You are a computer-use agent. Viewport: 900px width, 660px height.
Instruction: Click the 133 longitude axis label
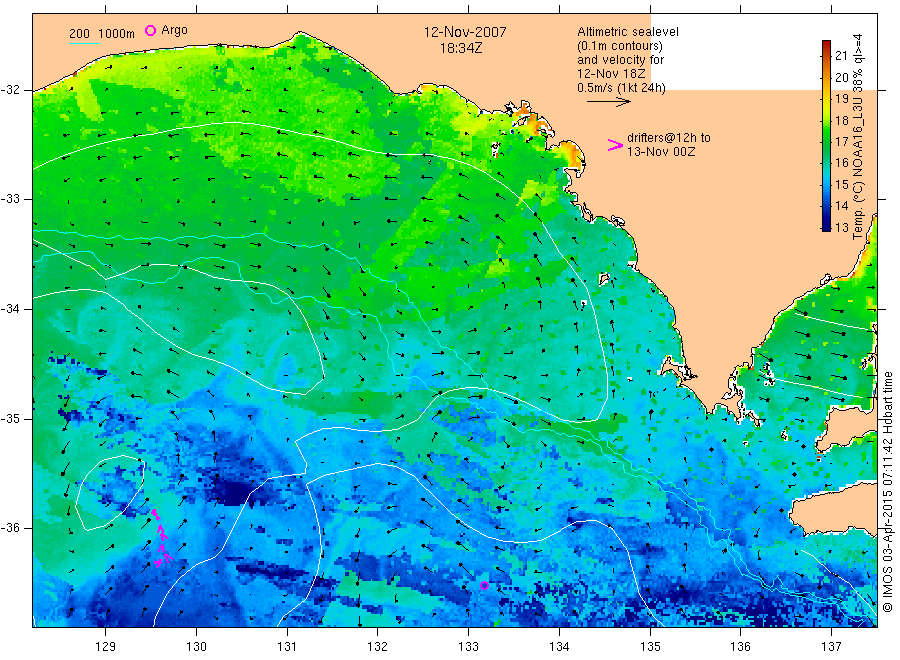[x=468, y=647]
